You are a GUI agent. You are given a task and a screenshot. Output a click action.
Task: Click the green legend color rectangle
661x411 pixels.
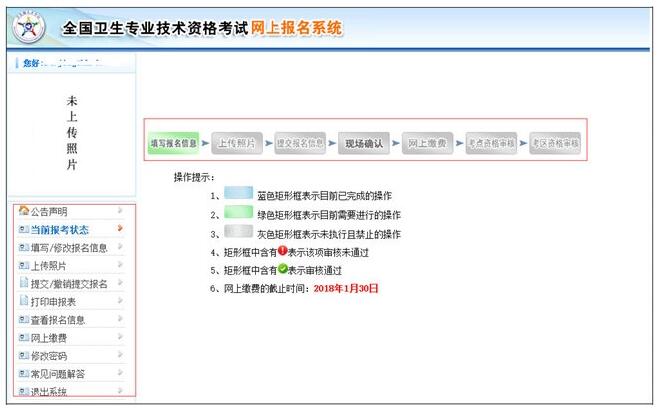pos(239,213)
